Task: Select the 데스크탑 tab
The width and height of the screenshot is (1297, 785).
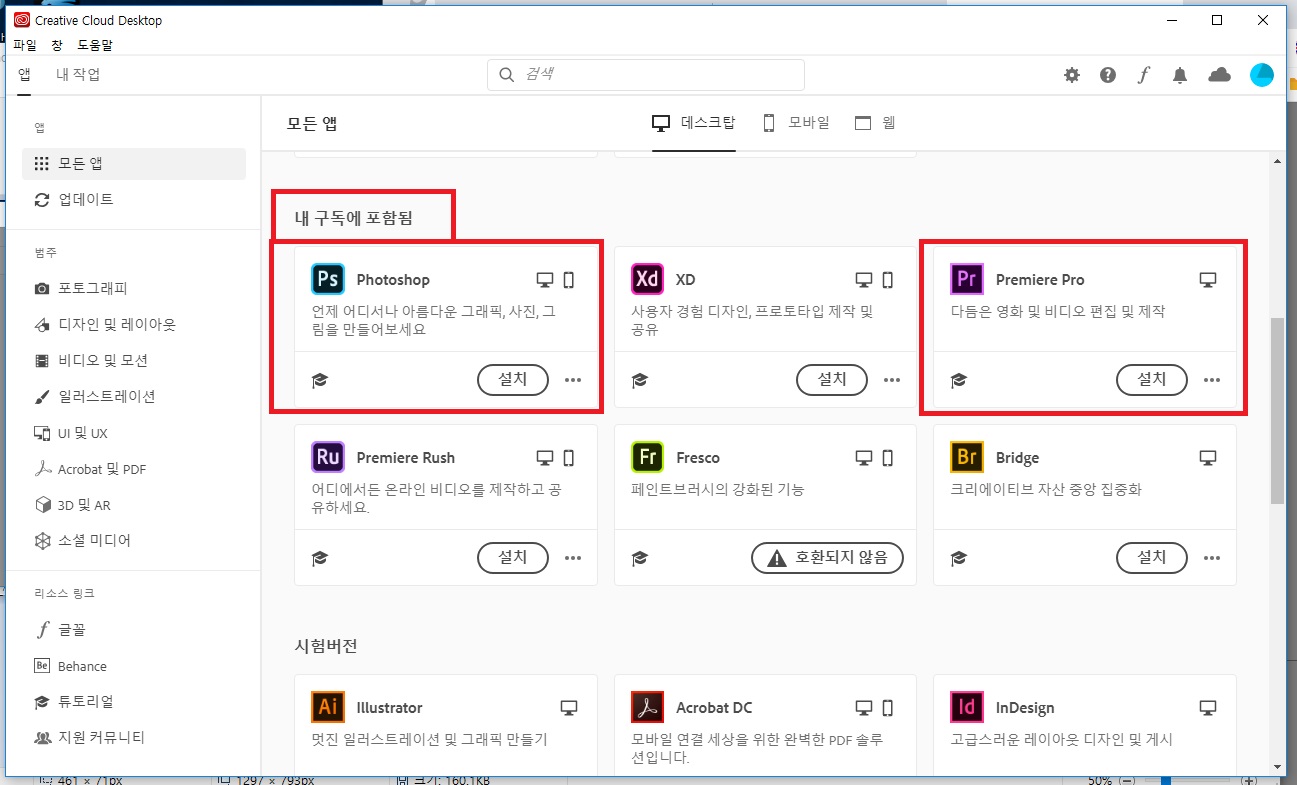Action: point(694,123)
